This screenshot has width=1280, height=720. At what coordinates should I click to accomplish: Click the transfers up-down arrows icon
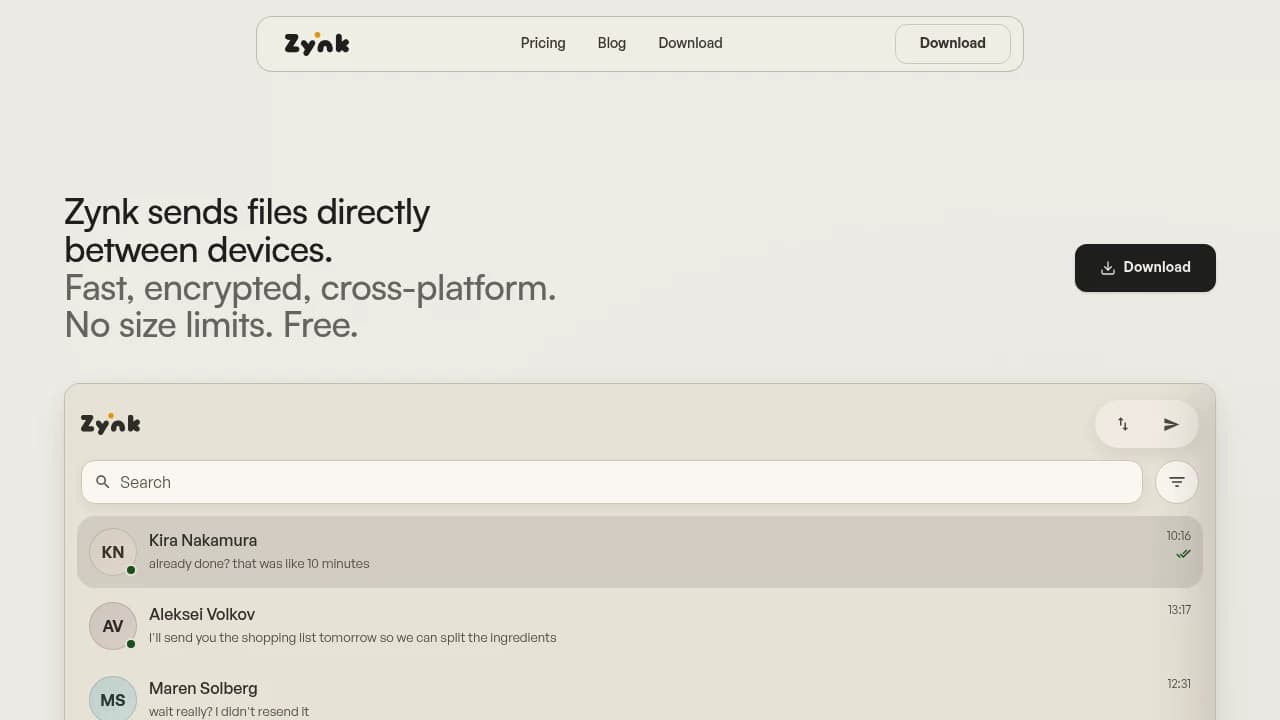(x=1123, y=424)
